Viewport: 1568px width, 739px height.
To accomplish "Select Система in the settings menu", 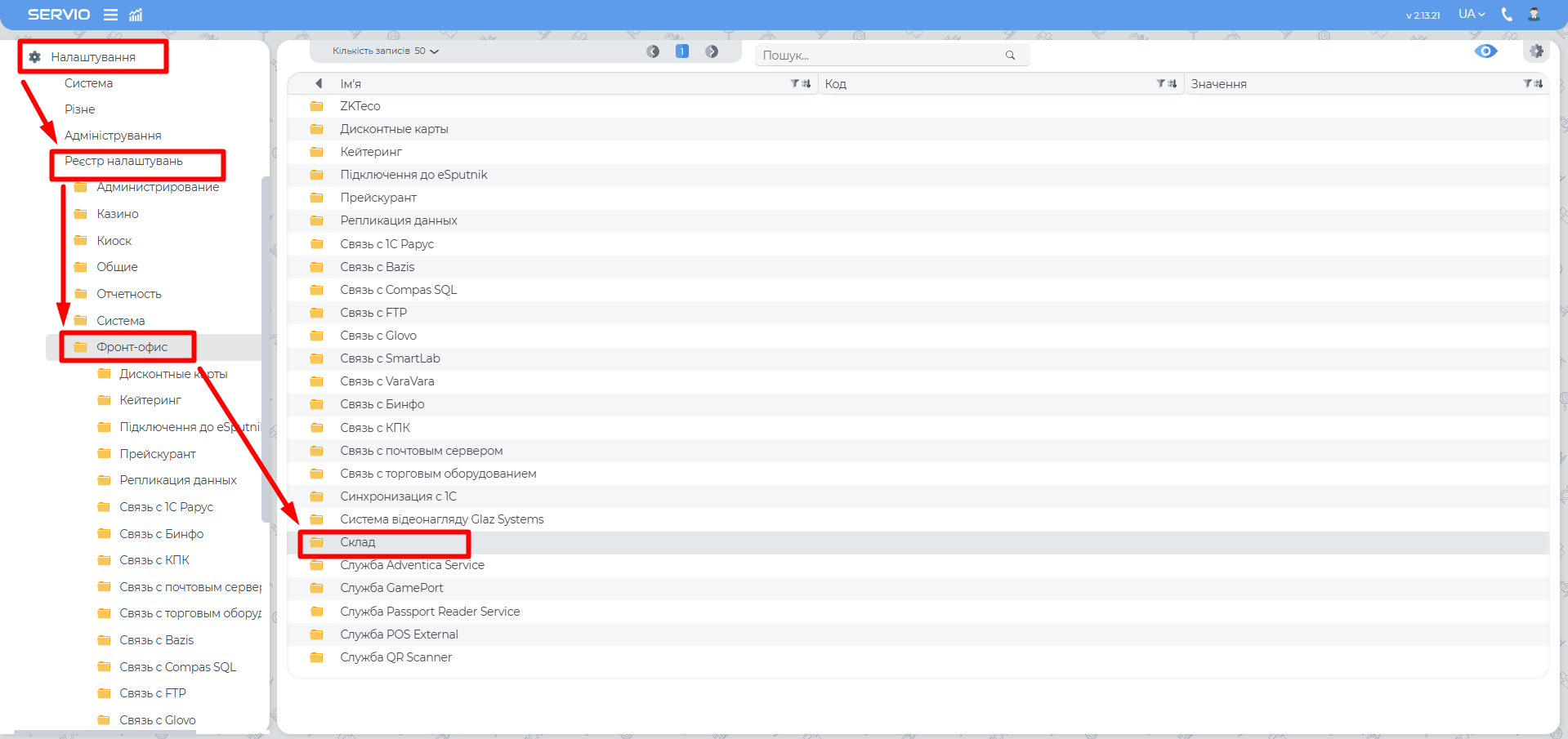I will coord(88,83).
